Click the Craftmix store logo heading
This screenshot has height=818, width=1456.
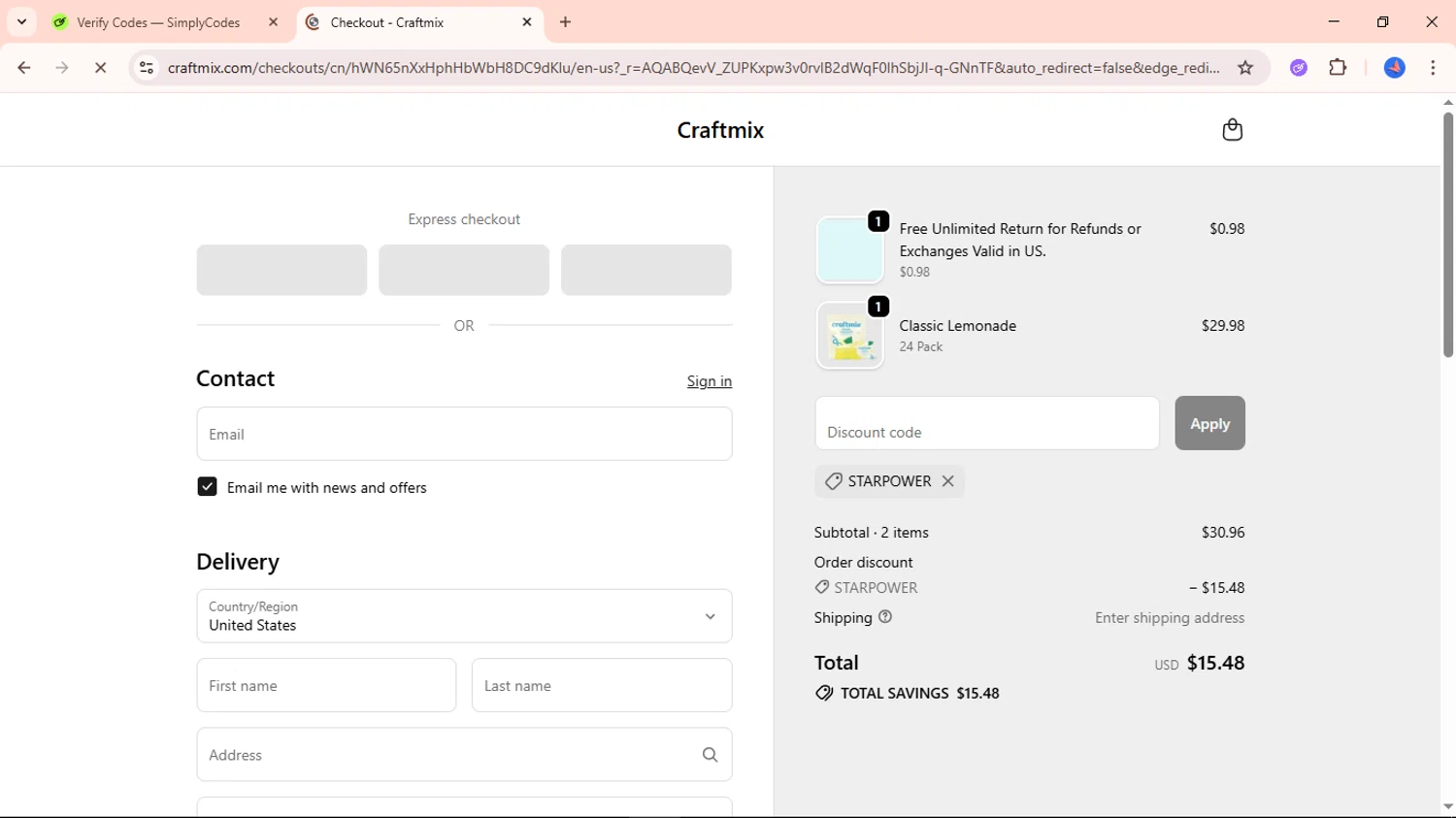tap(720, 130)
